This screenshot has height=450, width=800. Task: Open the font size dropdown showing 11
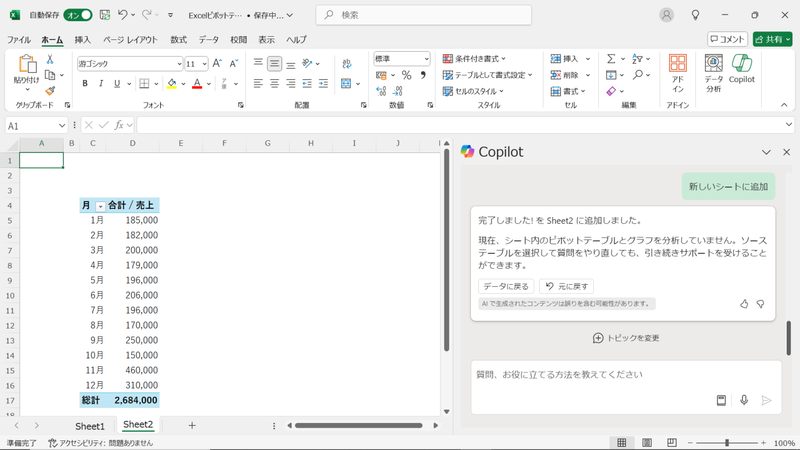pyautogui.click(x=196, y=64)
